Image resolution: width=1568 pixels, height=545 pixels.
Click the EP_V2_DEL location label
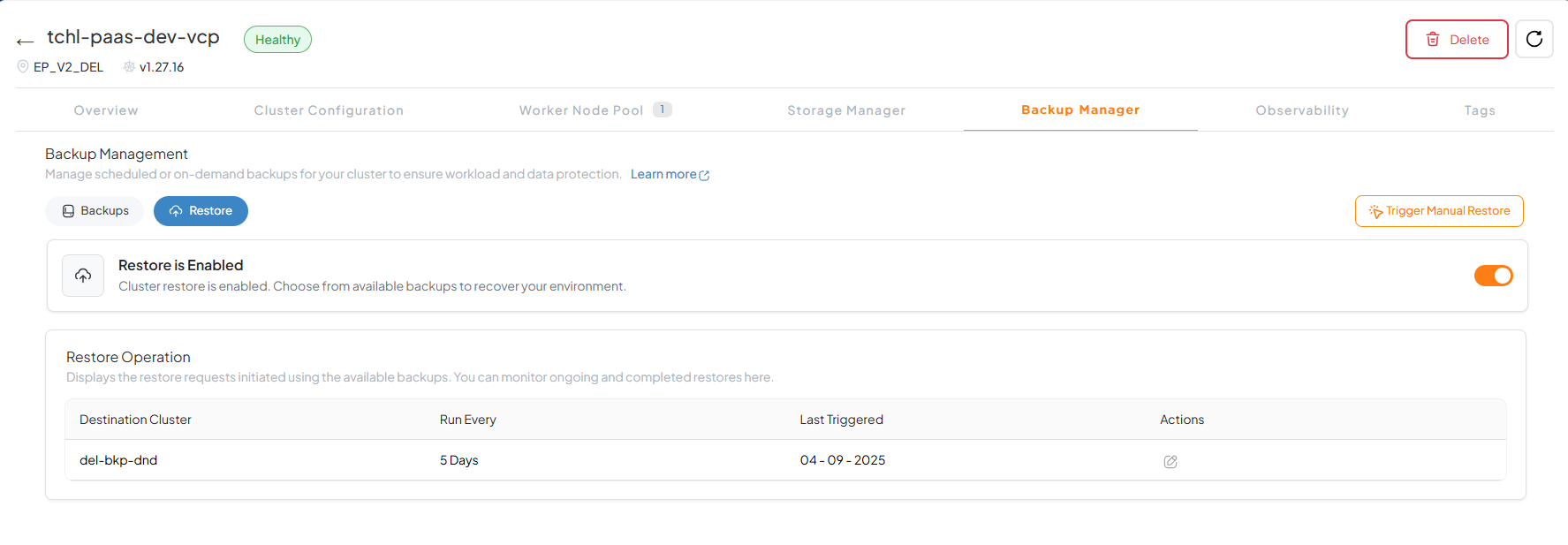pos(68,67)
